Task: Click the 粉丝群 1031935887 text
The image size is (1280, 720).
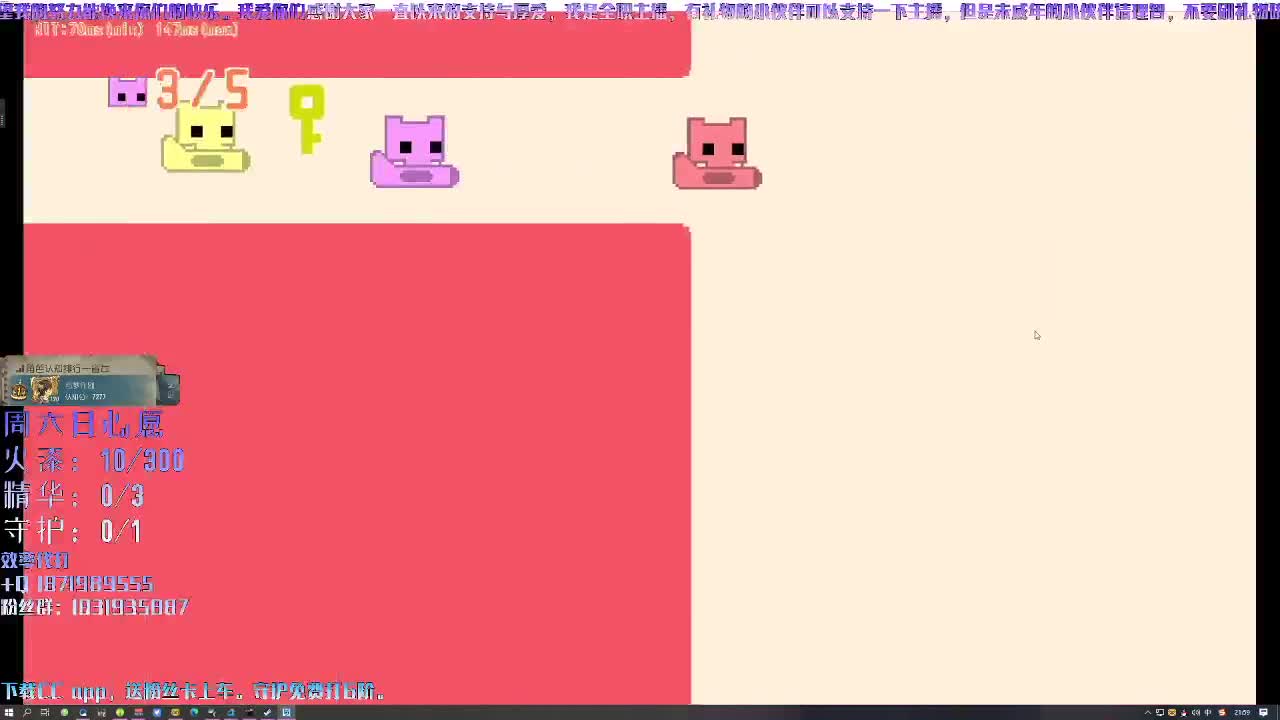Action: click(95, 607)
